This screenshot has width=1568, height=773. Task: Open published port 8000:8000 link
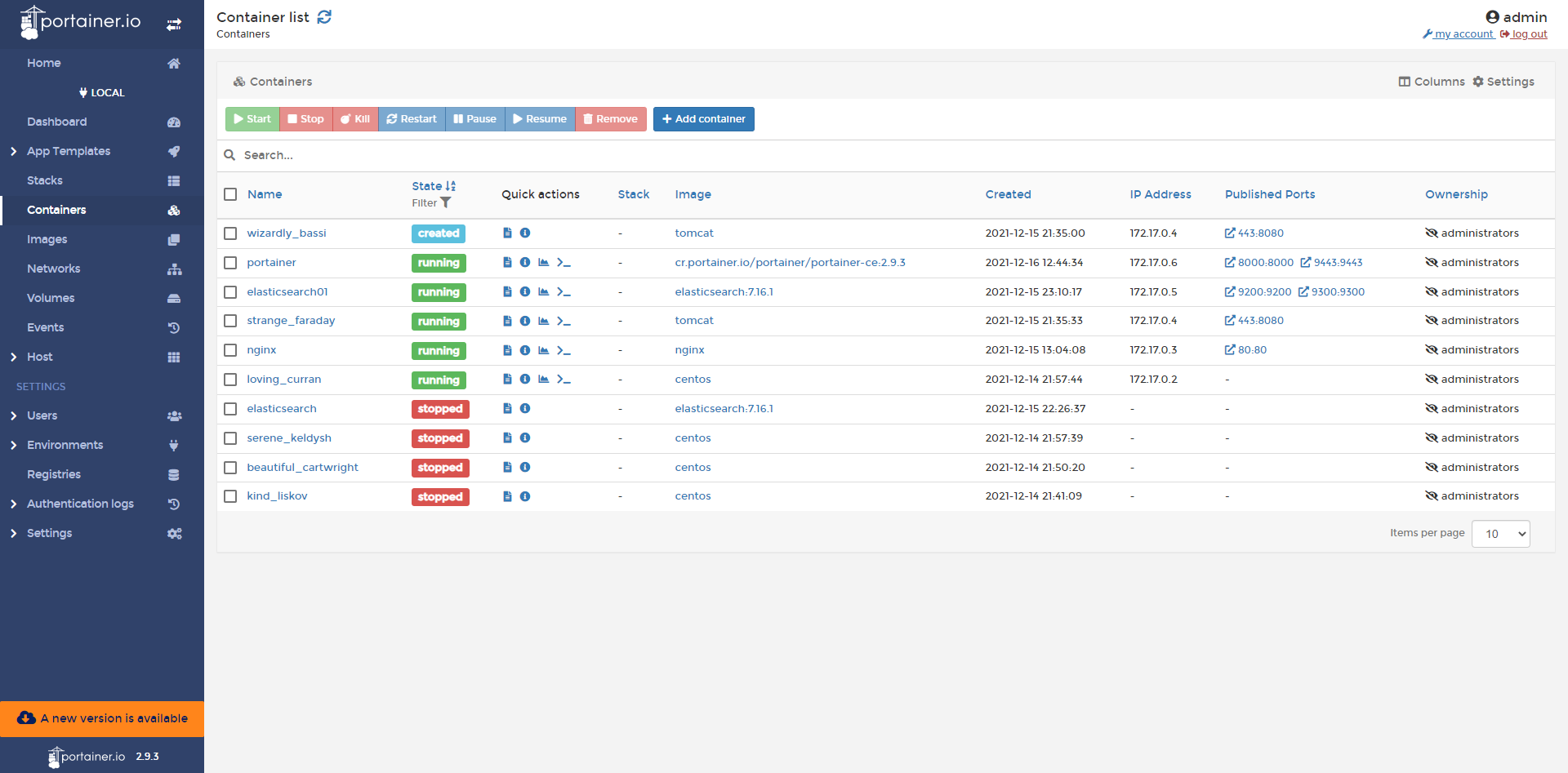[1259, 263]
